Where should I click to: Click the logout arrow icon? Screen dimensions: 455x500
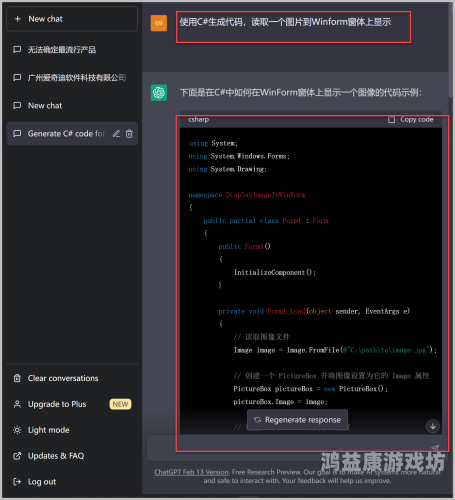[17, 482]
